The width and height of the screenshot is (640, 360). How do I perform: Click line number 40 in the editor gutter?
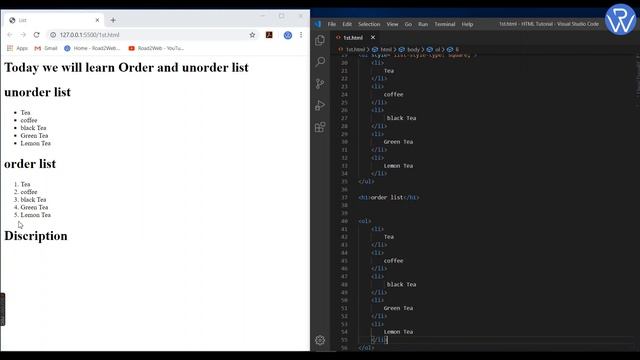click(x=344, y=221)
